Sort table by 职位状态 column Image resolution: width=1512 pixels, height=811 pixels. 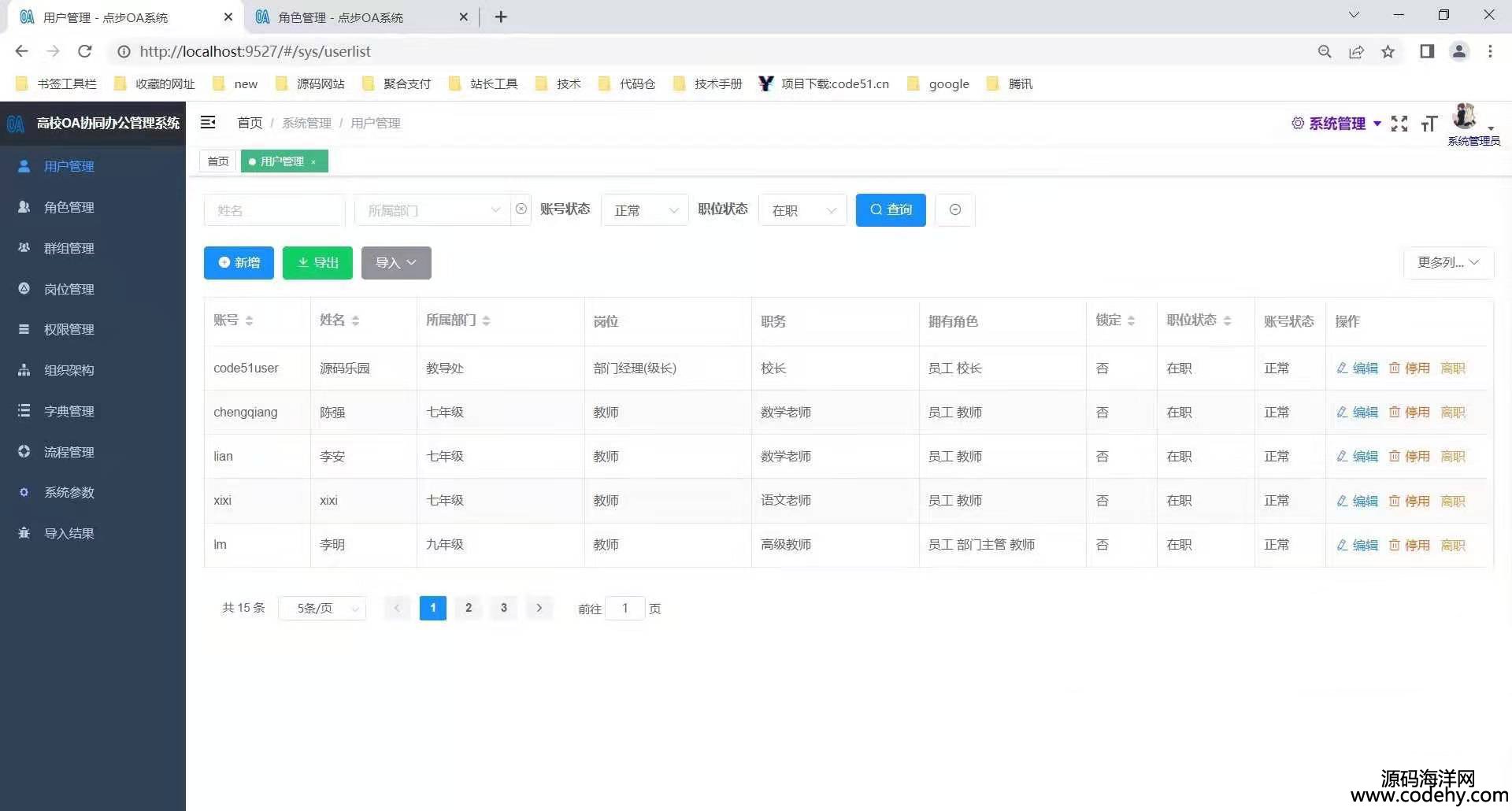[x=1227, y=320]
